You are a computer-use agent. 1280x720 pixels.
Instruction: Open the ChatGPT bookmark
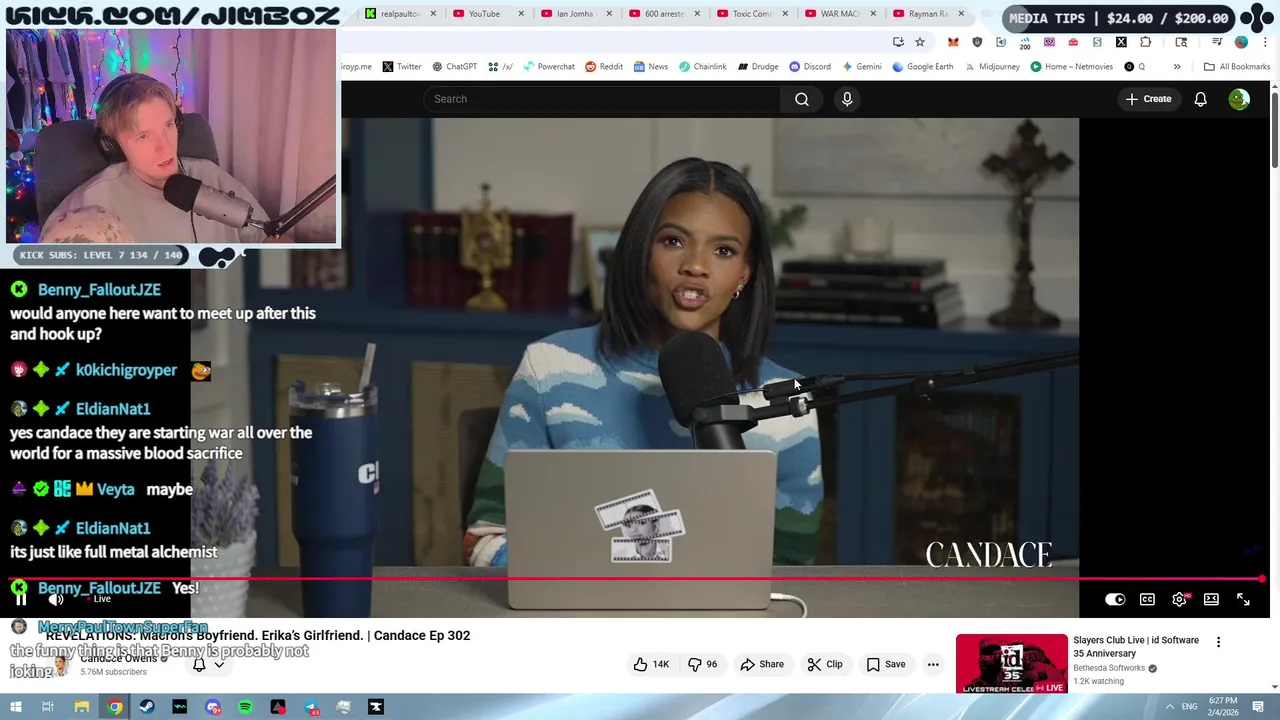point(455,67)
